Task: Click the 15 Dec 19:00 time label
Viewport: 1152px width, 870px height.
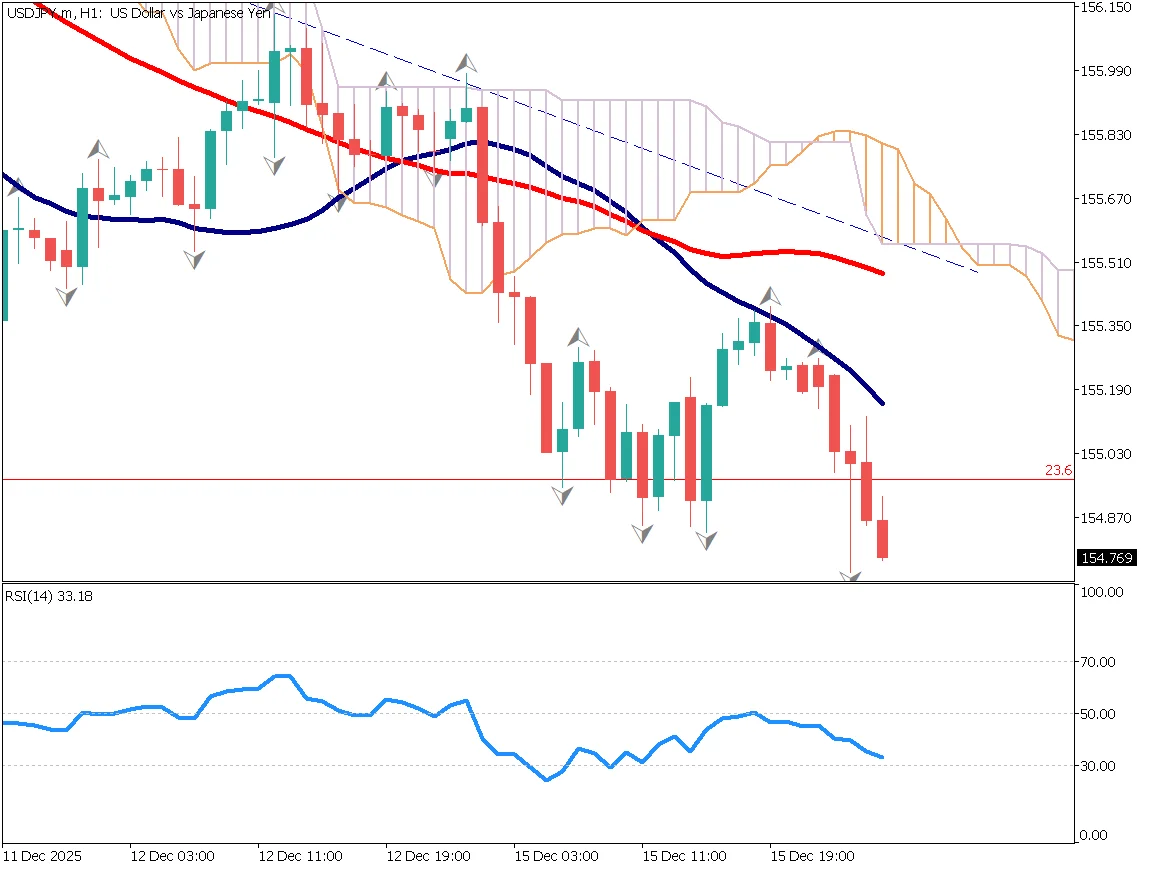Action: pos(811,857)
